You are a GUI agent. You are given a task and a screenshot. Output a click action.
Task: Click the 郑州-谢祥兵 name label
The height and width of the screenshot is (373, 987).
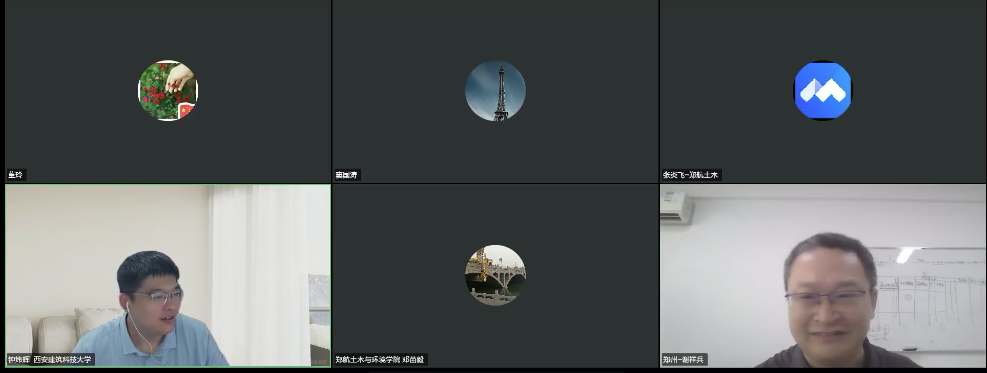[684, 360]
